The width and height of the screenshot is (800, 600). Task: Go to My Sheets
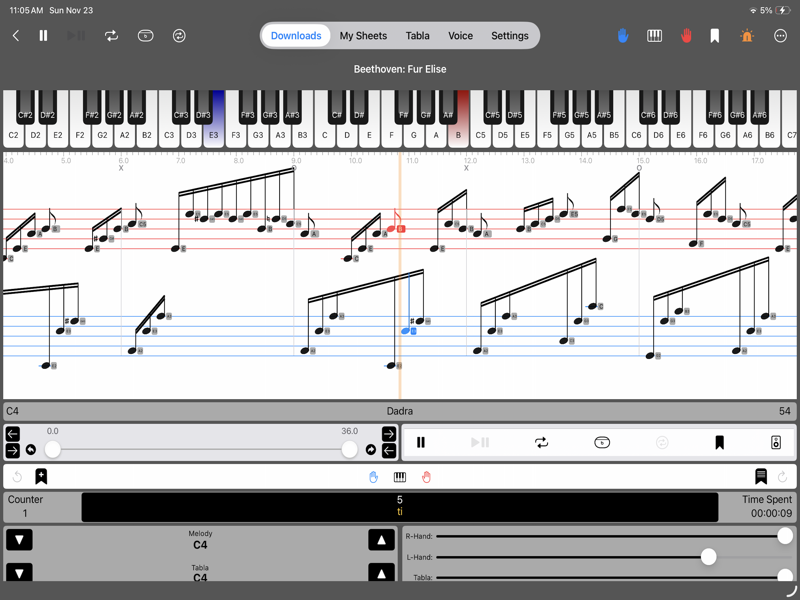click(362, 35)
